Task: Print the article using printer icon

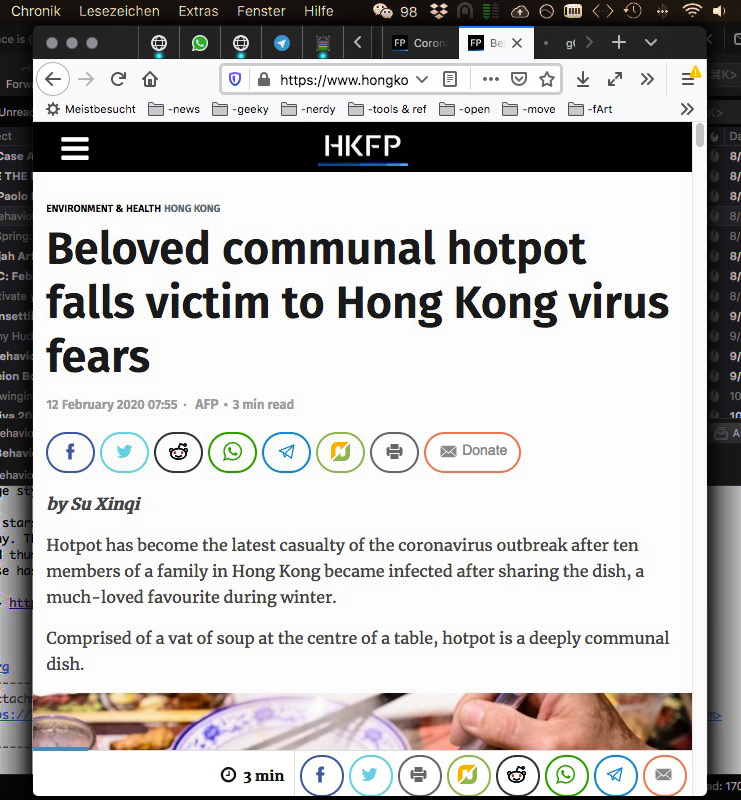Action: click(x=394, y=452)
